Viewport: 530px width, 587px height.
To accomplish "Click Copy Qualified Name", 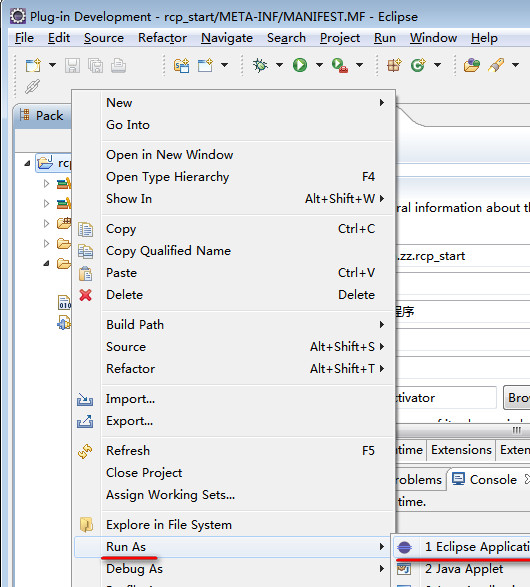I will pos(248,251).
